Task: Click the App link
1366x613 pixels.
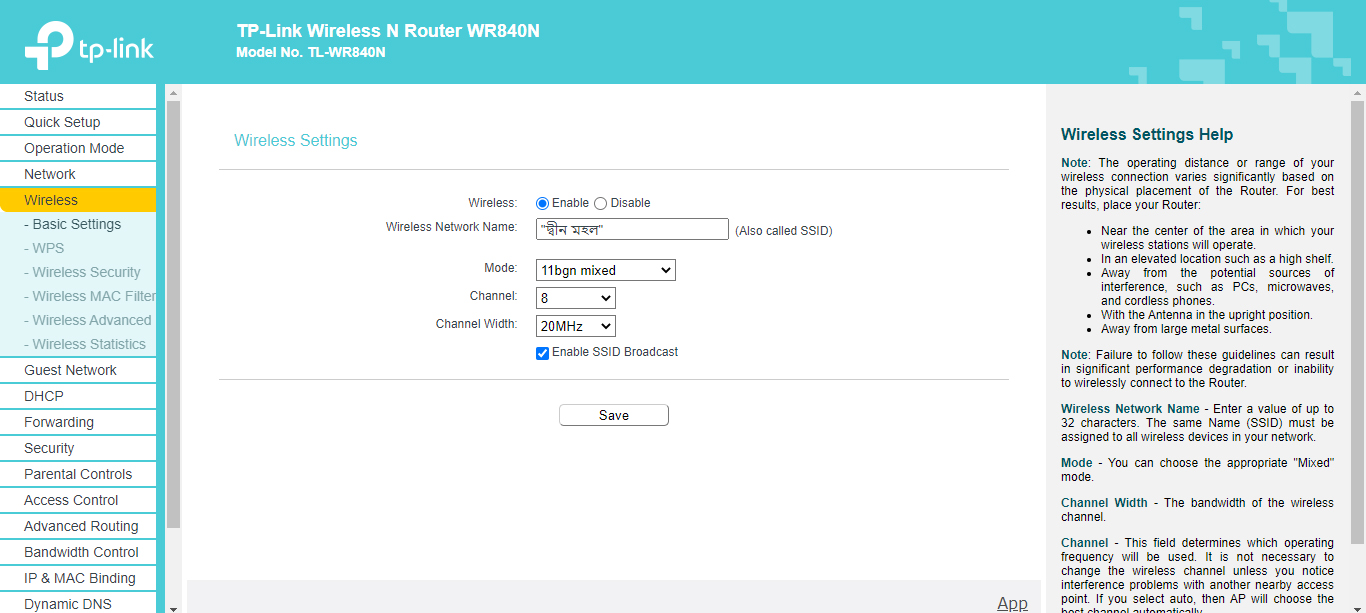Action: click(x=1012, y=603)
